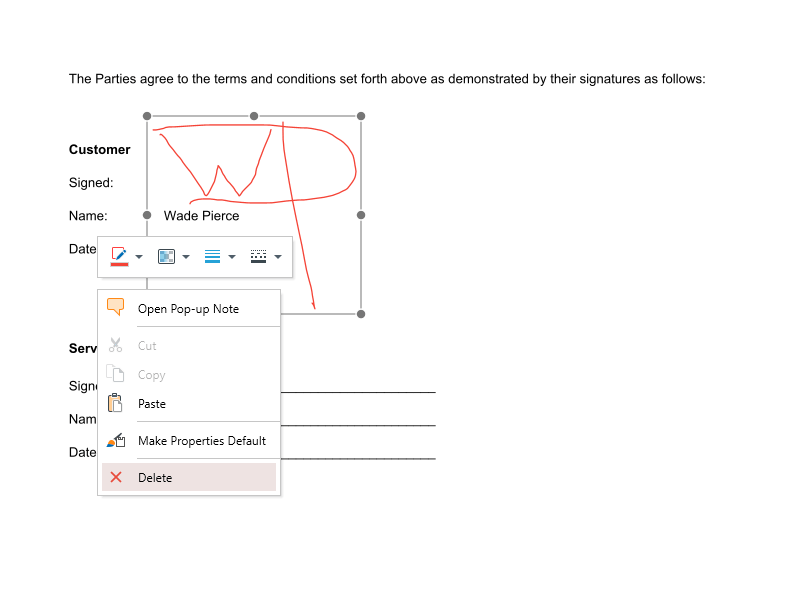The image size is (786, 600).
Task: Click the opacity checkerboard icon
Action: [166, 256]
